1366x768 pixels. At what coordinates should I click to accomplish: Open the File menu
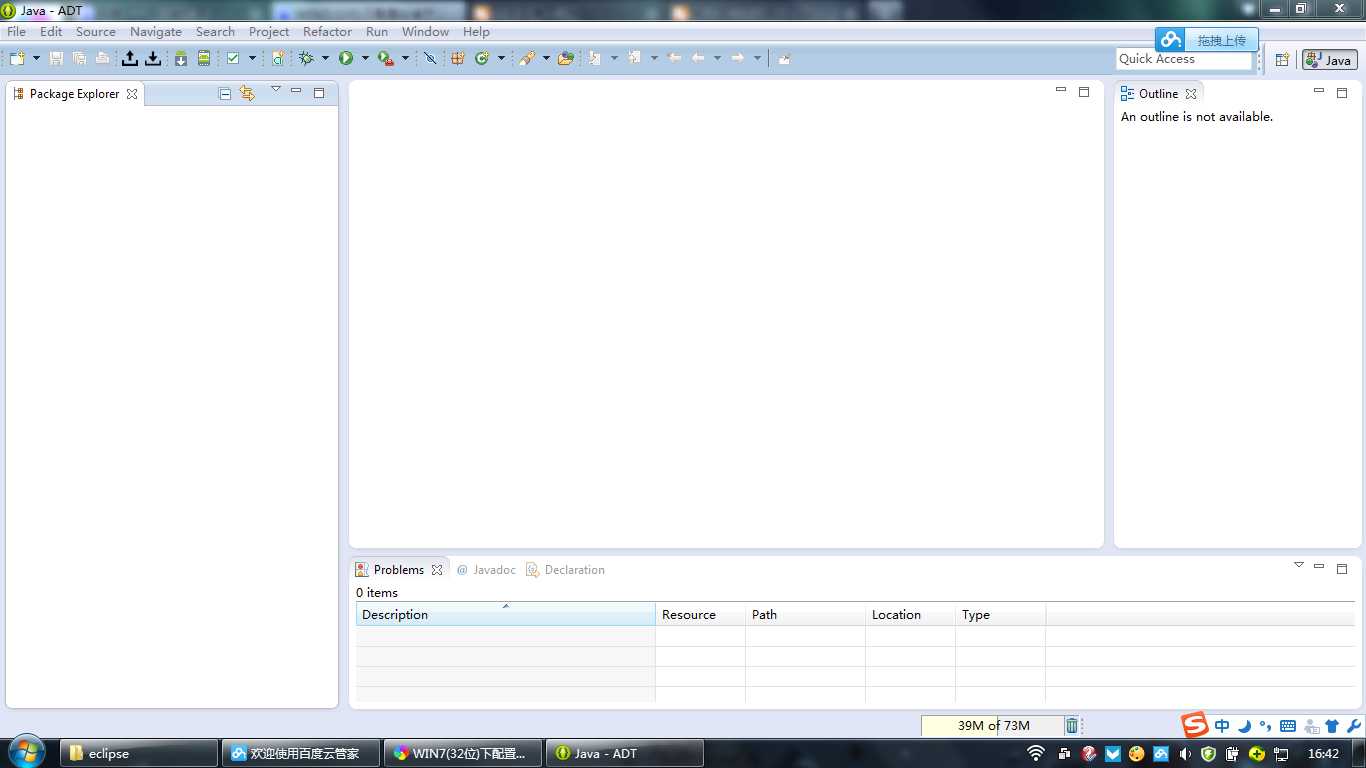pyautogui.click(x=16, y=31)
